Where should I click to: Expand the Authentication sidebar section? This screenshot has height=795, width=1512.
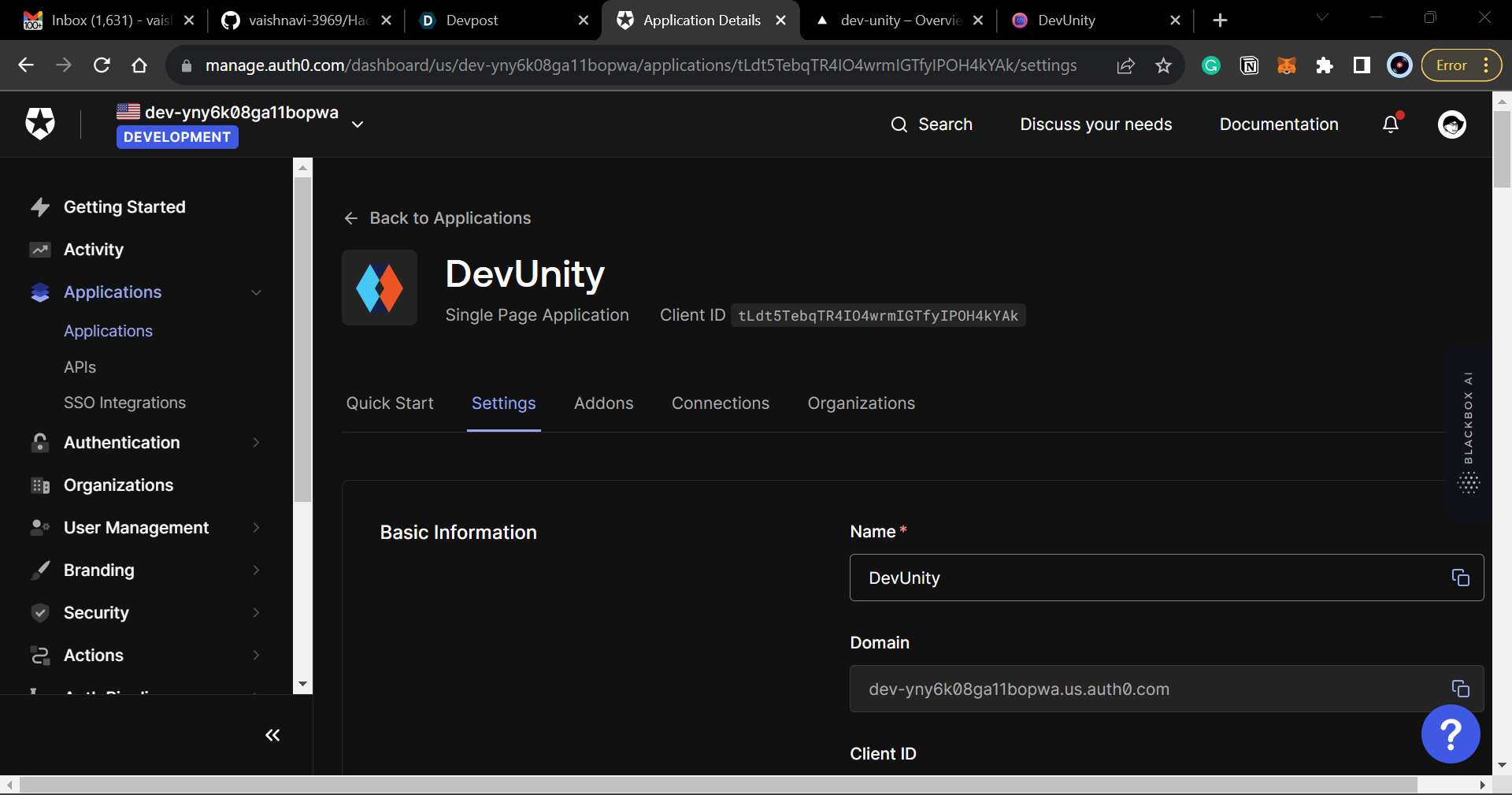[256, 443]
